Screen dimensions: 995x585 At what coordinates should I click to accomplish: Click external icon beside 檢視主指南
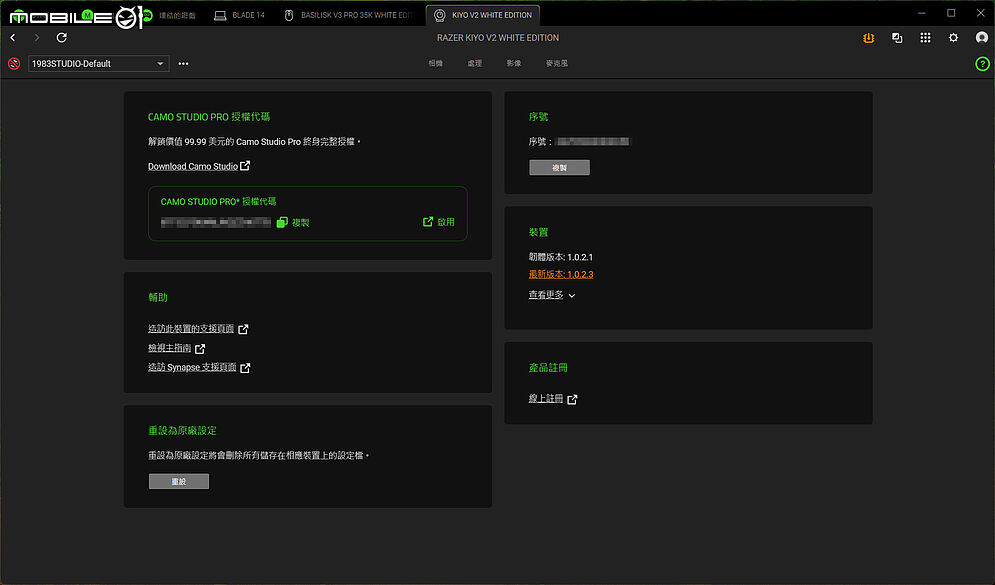pos(200,349)
